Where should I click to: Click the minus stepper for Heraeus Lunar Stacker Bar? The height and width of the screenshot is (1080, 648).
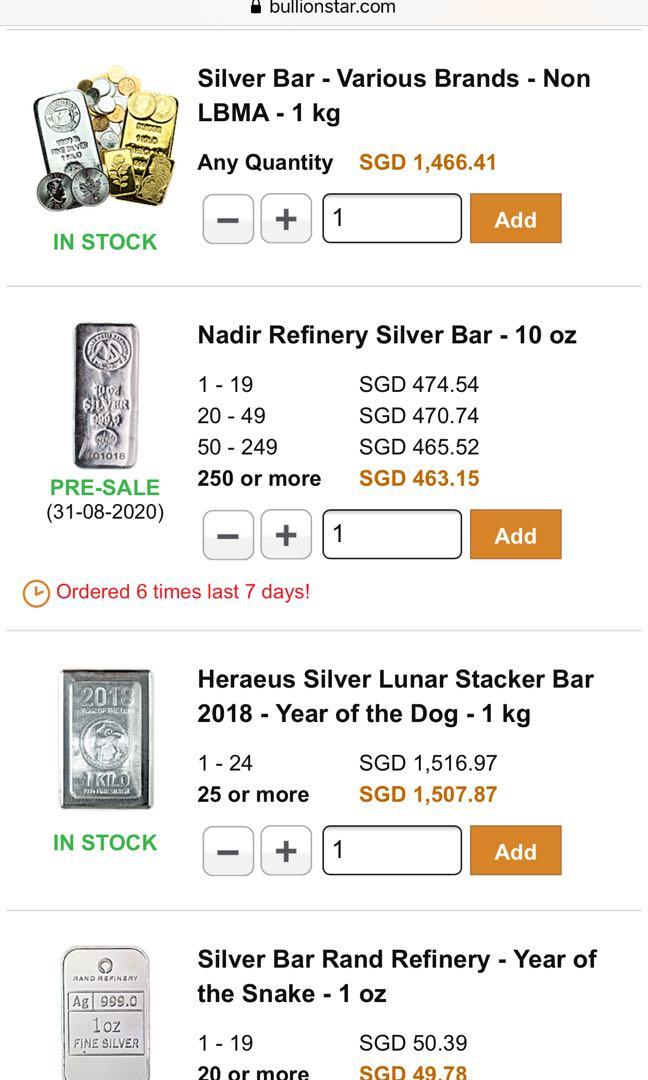point(227,851)
